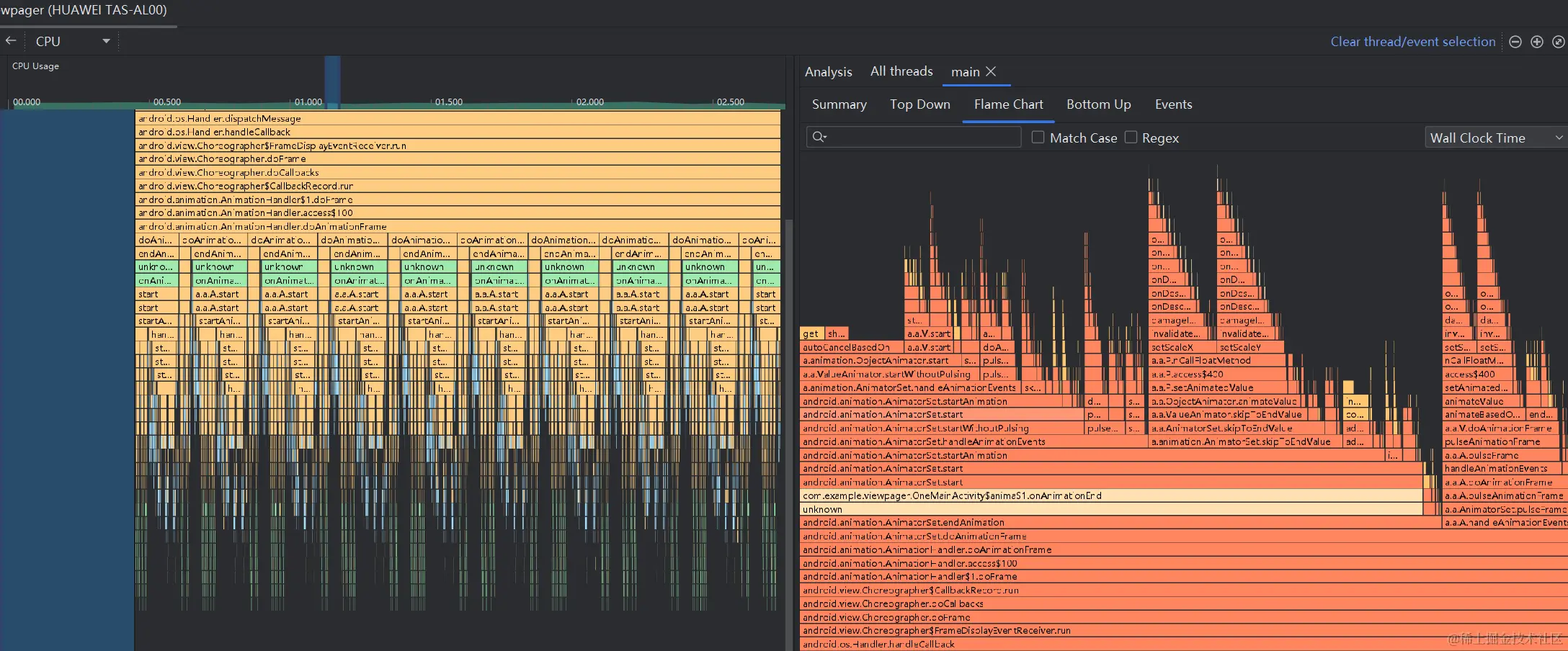Click the Clear thread/event selection link
This screenshot has height=651, width=1568.
click(1413, 42)
